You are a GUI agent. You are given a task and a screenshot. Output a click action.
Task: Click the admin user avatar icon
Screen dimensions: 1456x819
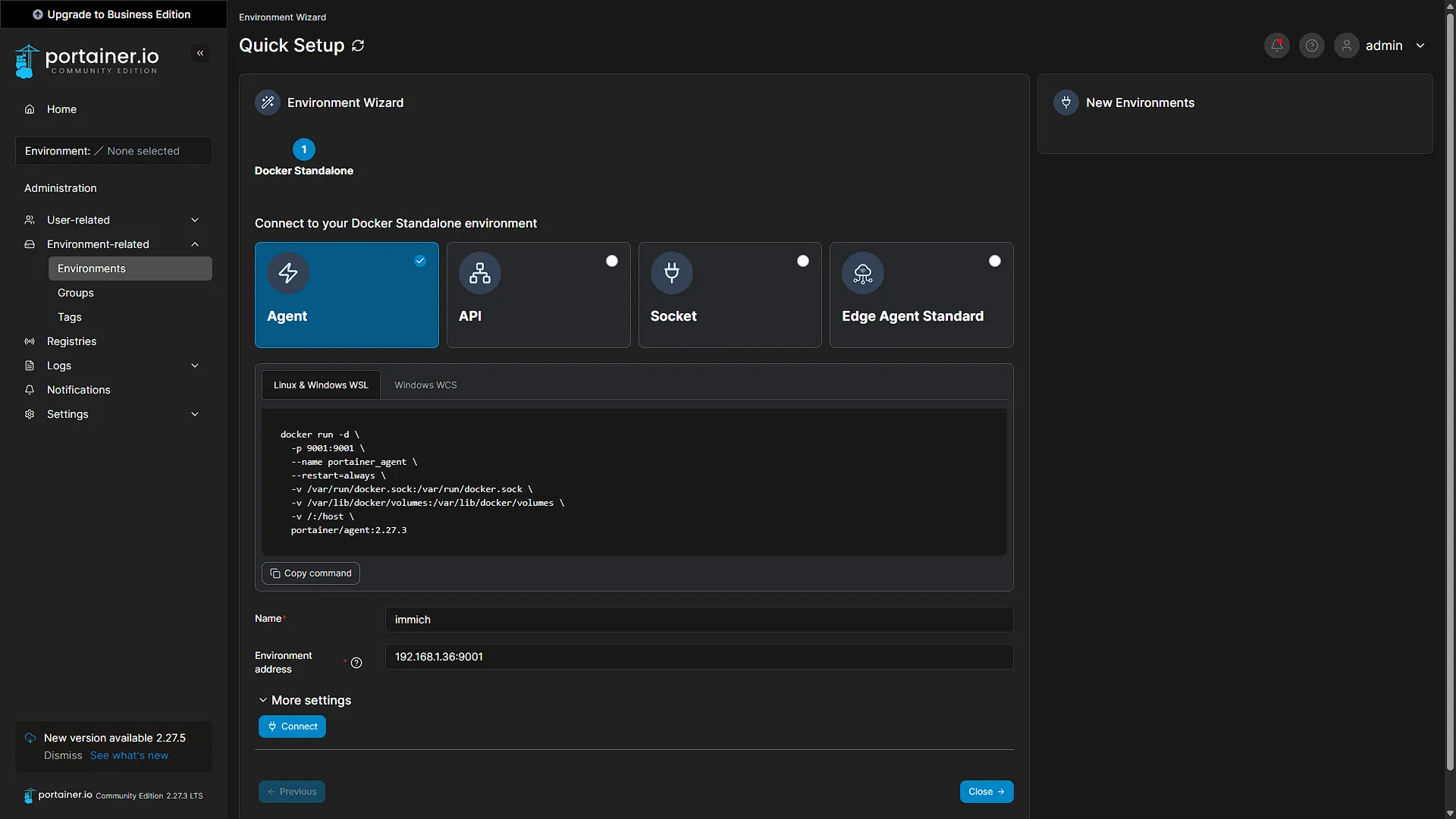click(1347, 45)
